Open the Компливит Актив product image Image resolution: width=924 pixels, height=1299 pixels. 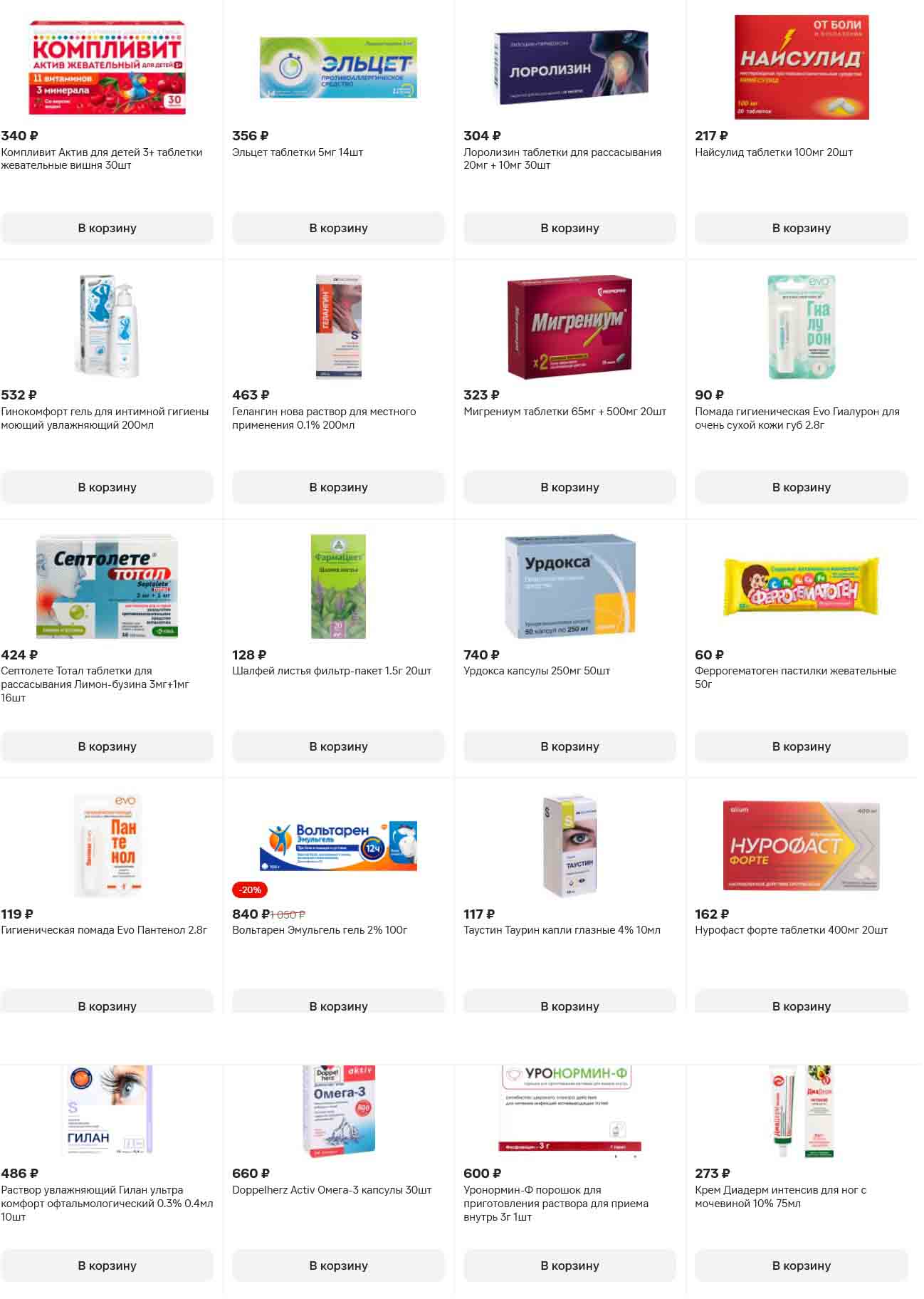pyautogui.click(x=107, y=68)
